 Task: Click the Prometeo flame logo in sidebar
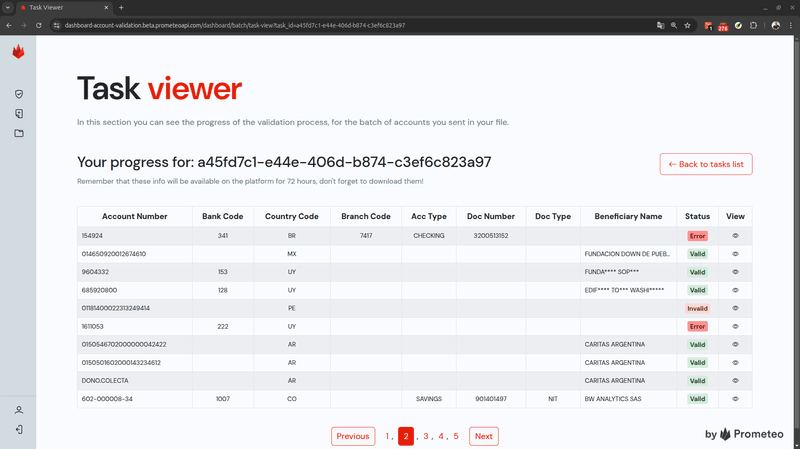(x=18, y=52)
